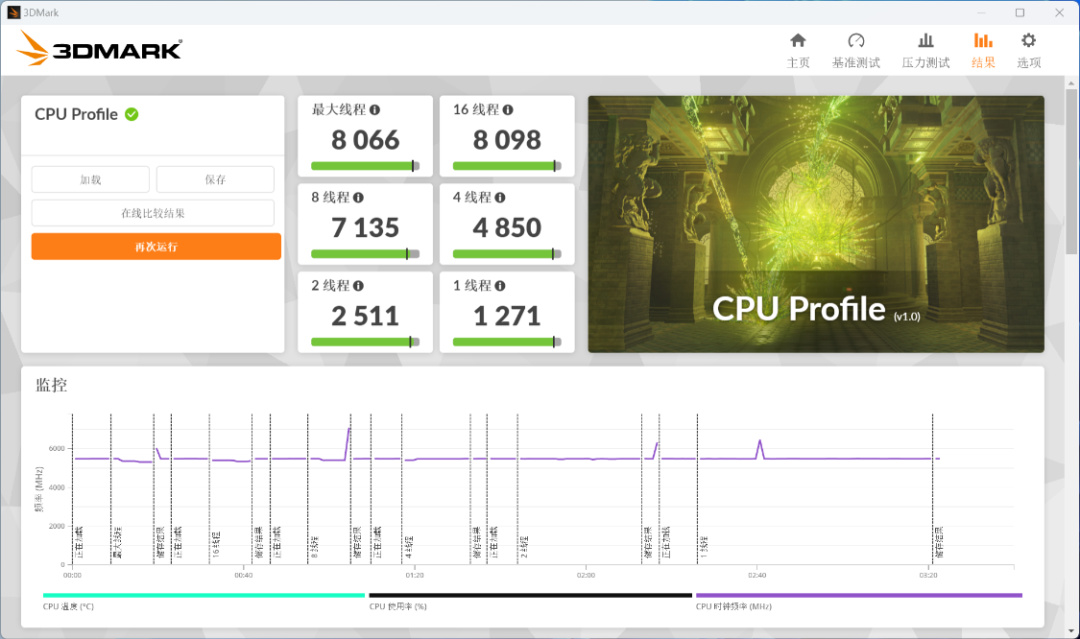Click the CPU Profile title text
The height and width of the screenshot is (639, 1080).
click(x=76, y=114)
